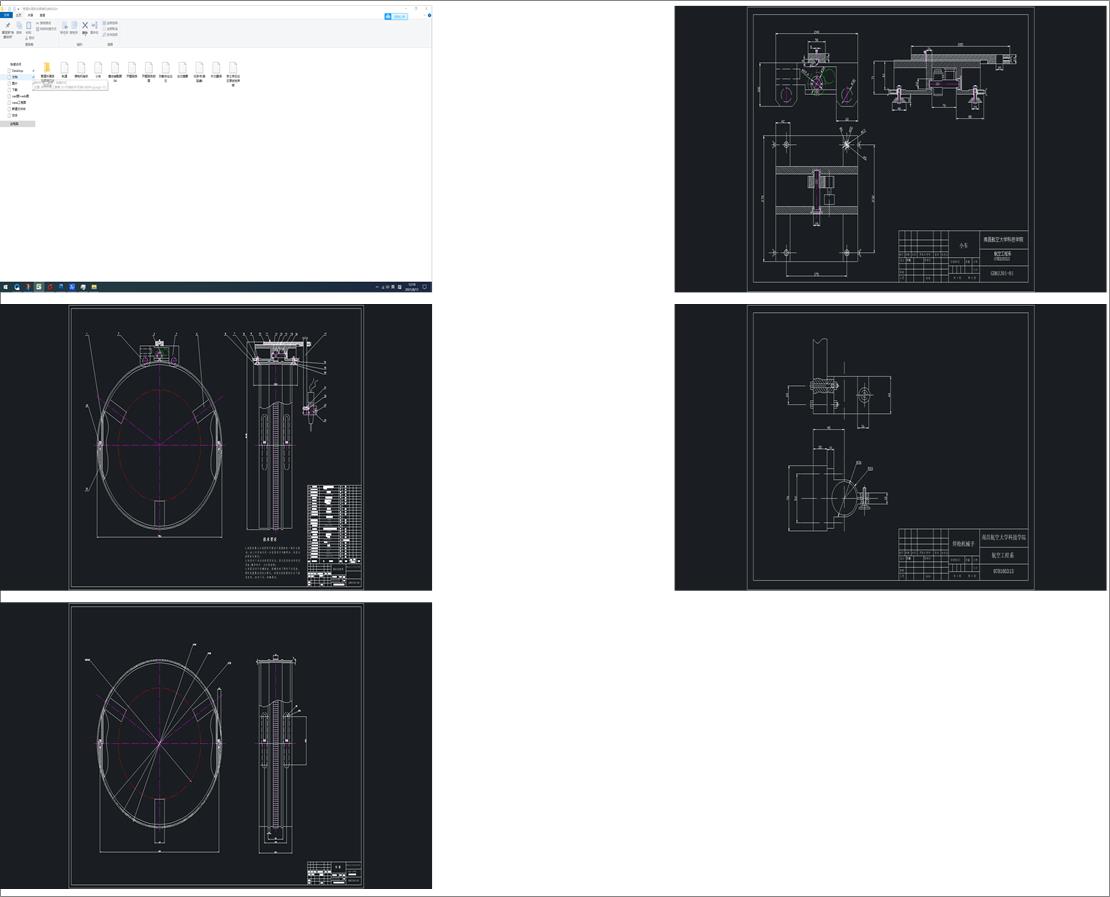Click the blue cloud upload button in Explorer title area
Image resolution: width=1110 pixels, height=897 pixels.
click(396, 16)
